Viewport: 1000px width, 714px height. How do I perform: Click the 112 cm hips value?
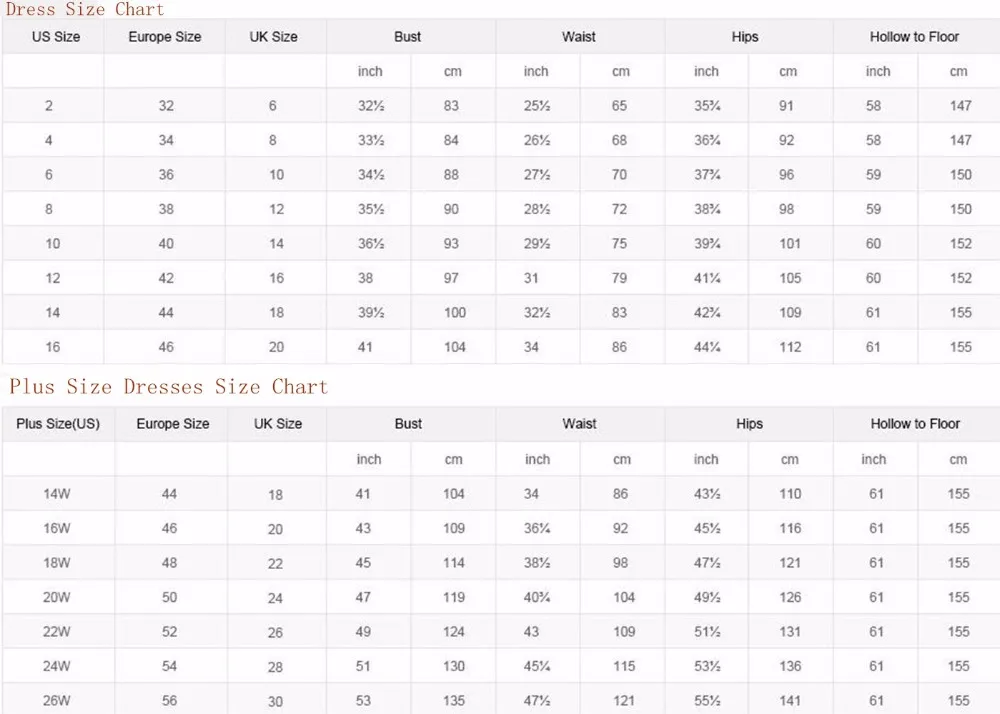(790, 347)
